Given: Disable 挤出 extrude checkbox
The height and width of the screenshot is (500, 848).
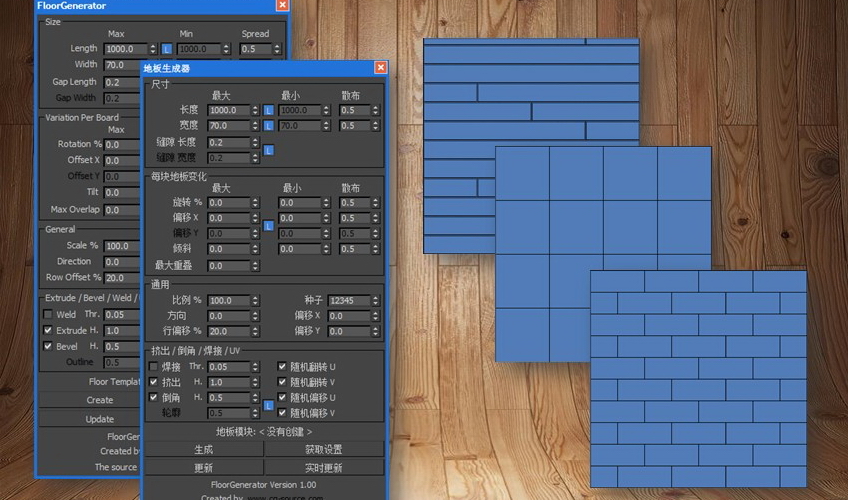Looking at the screenshot, I should [154, 382].
